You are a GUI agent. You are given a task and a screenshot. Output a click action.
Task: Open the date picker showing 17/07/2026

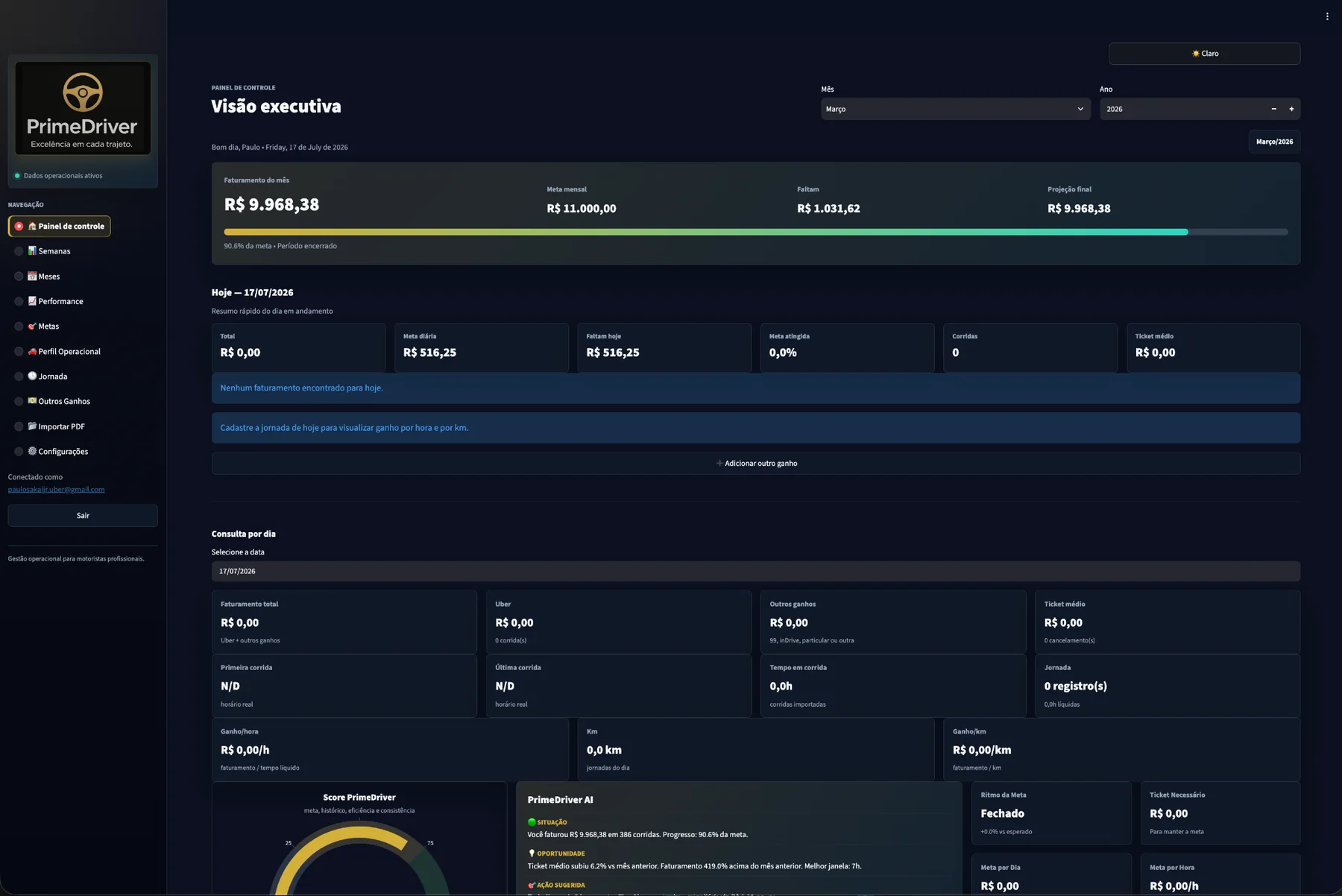point(755,571)
